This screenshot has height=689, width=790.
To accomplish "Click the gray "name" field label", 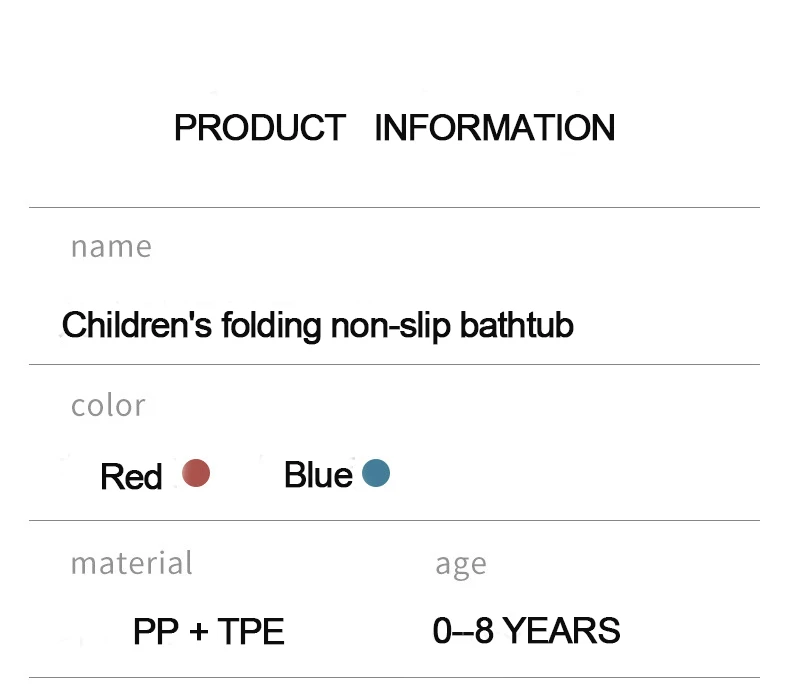I will [111, 246].
